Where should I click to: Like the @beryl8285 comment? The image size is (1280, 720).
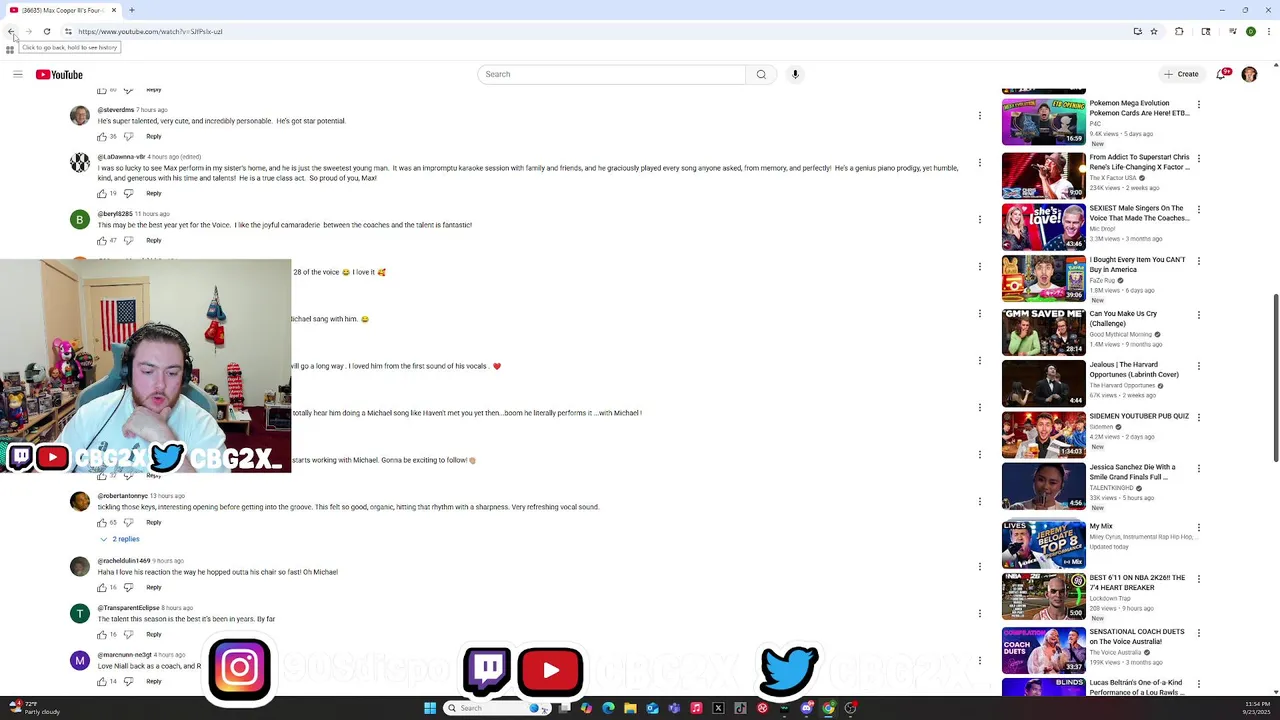(x=102, y=240)
